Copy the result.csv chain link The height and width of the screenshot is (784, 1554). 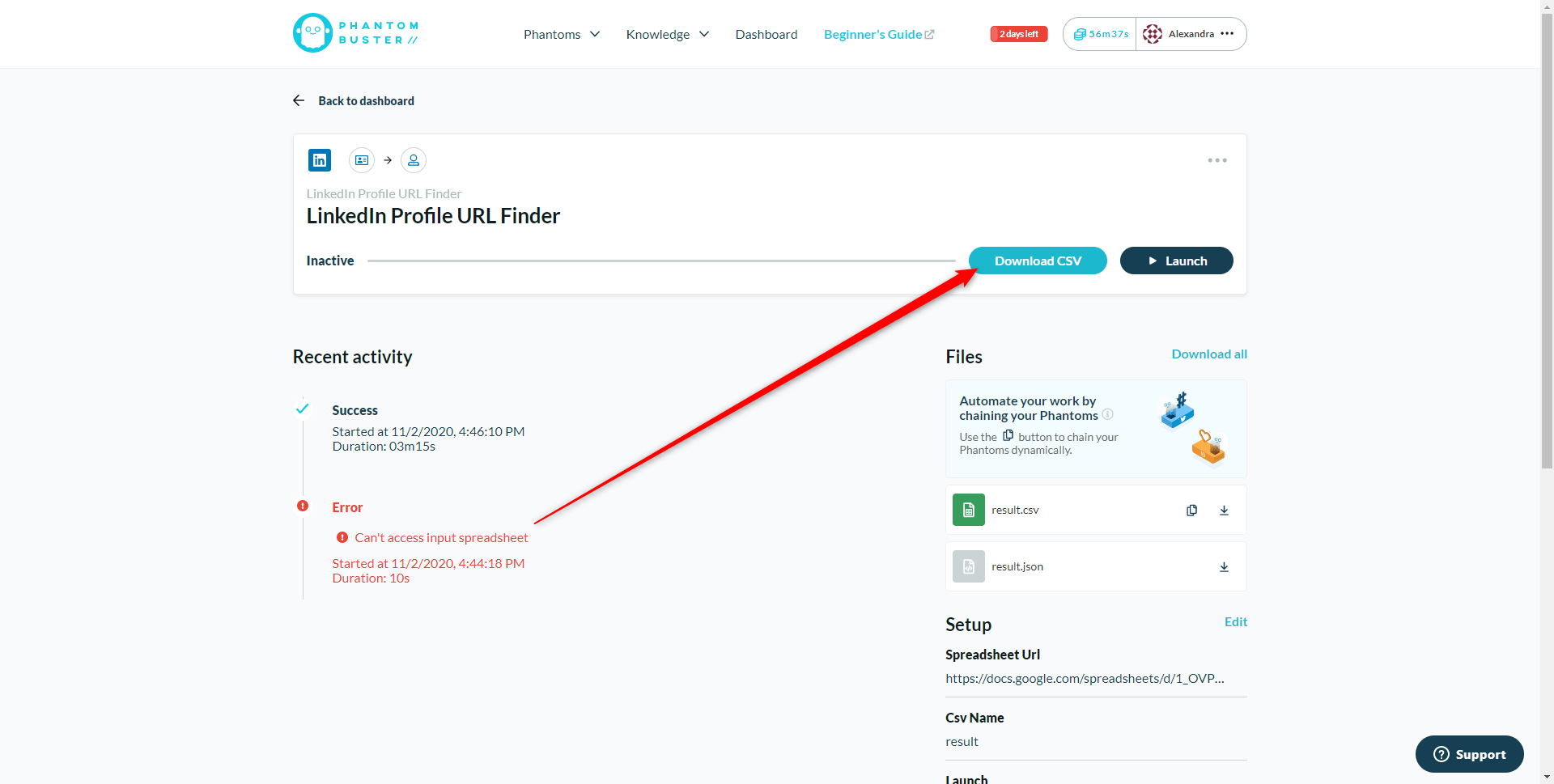click(x=1191, y=510)
